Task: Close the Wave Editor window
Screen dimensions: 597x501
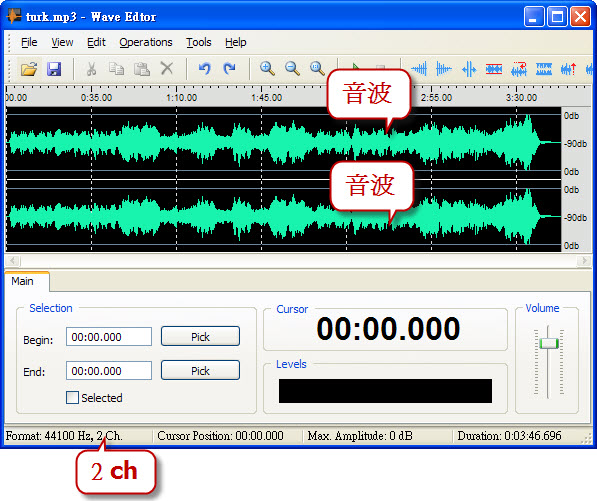Action: pos(580,17)
